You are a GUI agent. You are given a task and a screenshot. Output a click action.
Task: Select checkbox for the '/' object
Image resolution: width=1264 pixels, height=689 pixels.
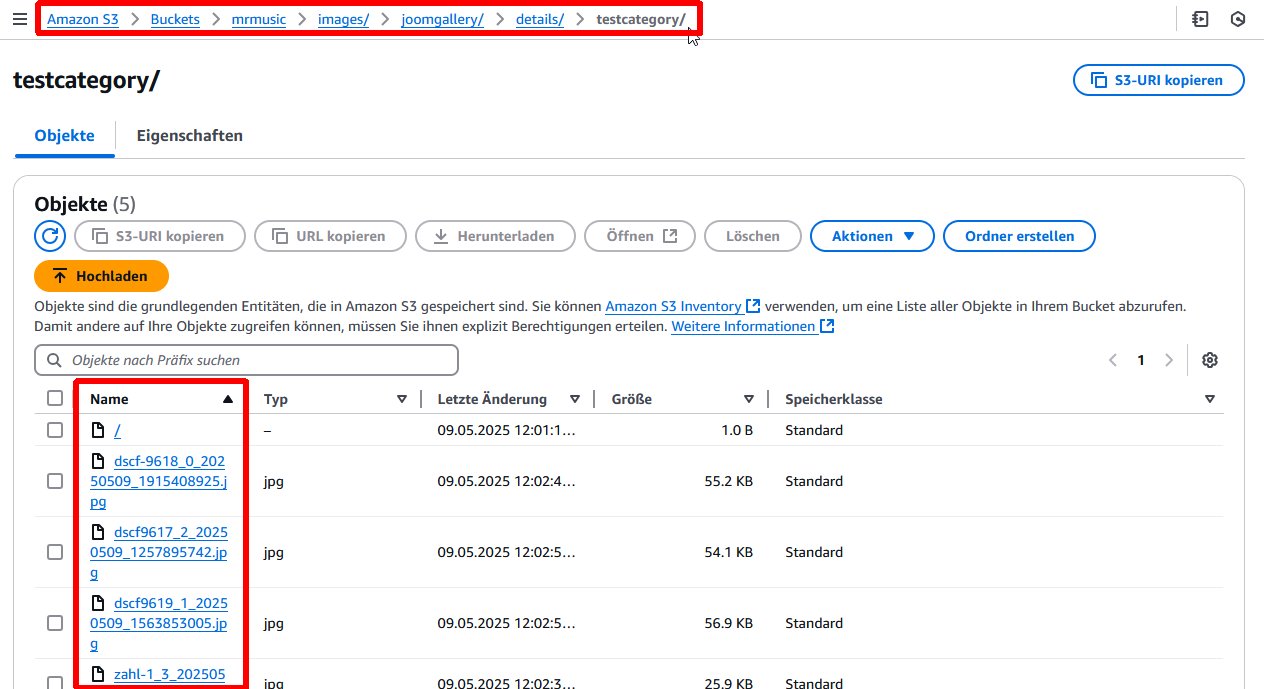point(55,430)
